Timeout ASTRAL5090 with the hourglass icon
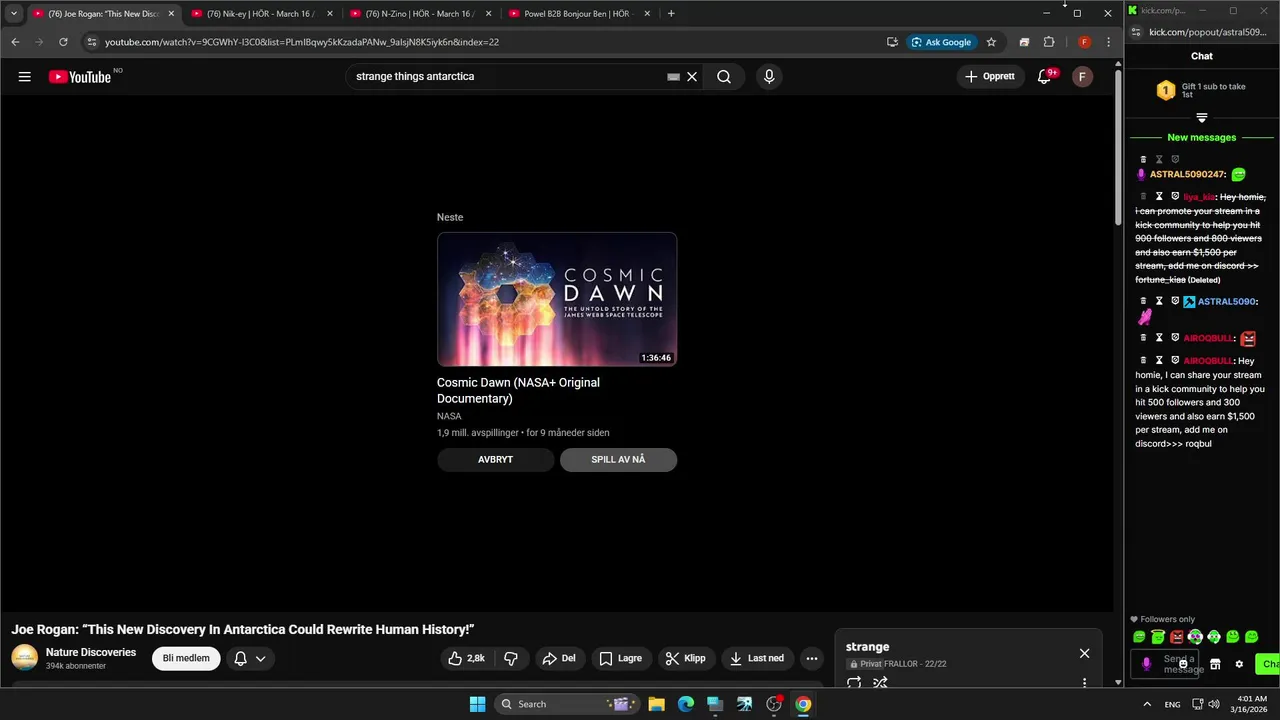 1159,301
